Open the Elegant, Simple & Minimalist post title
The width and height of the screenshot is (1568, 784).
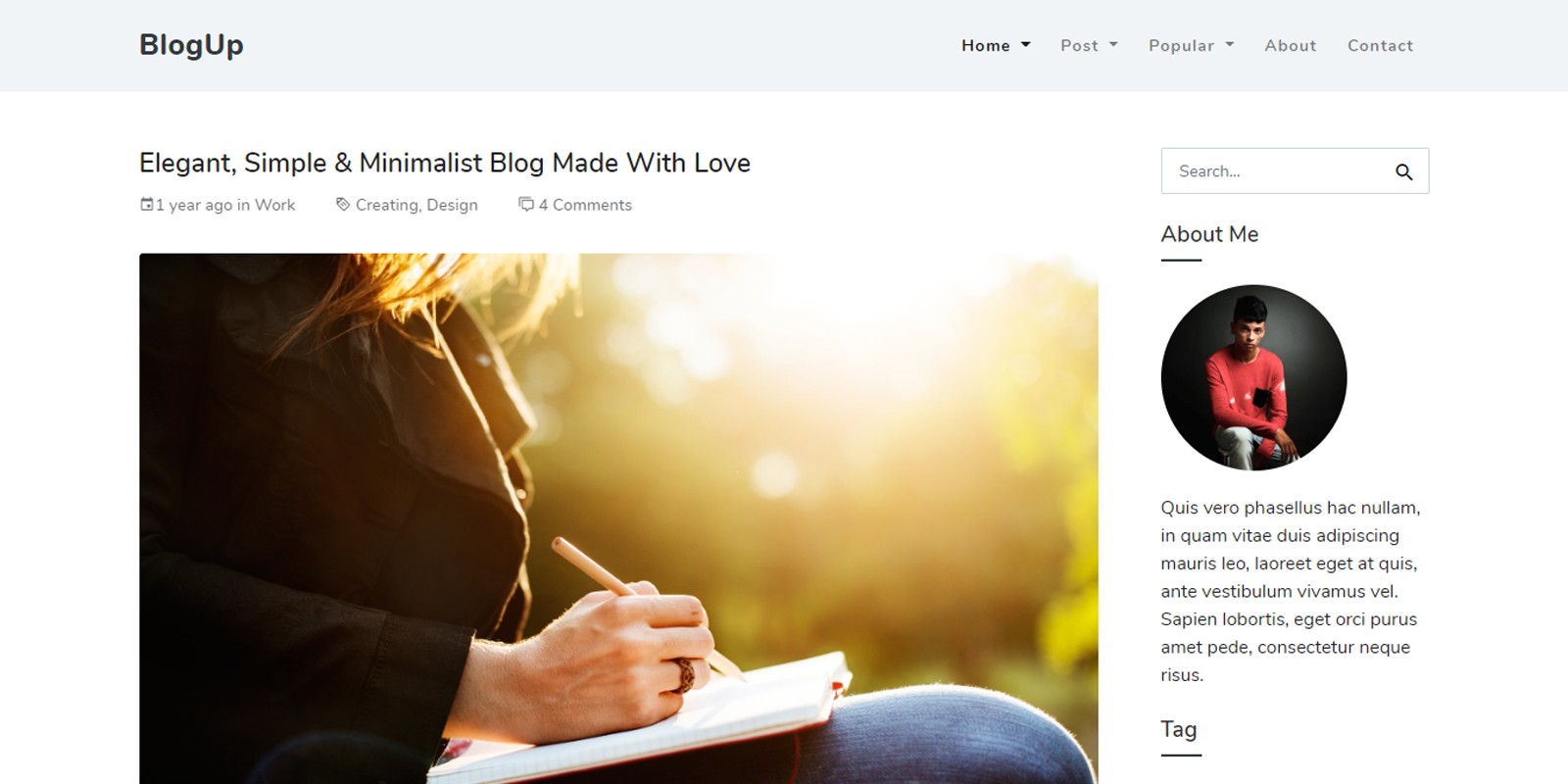click(x=445, y=163)
